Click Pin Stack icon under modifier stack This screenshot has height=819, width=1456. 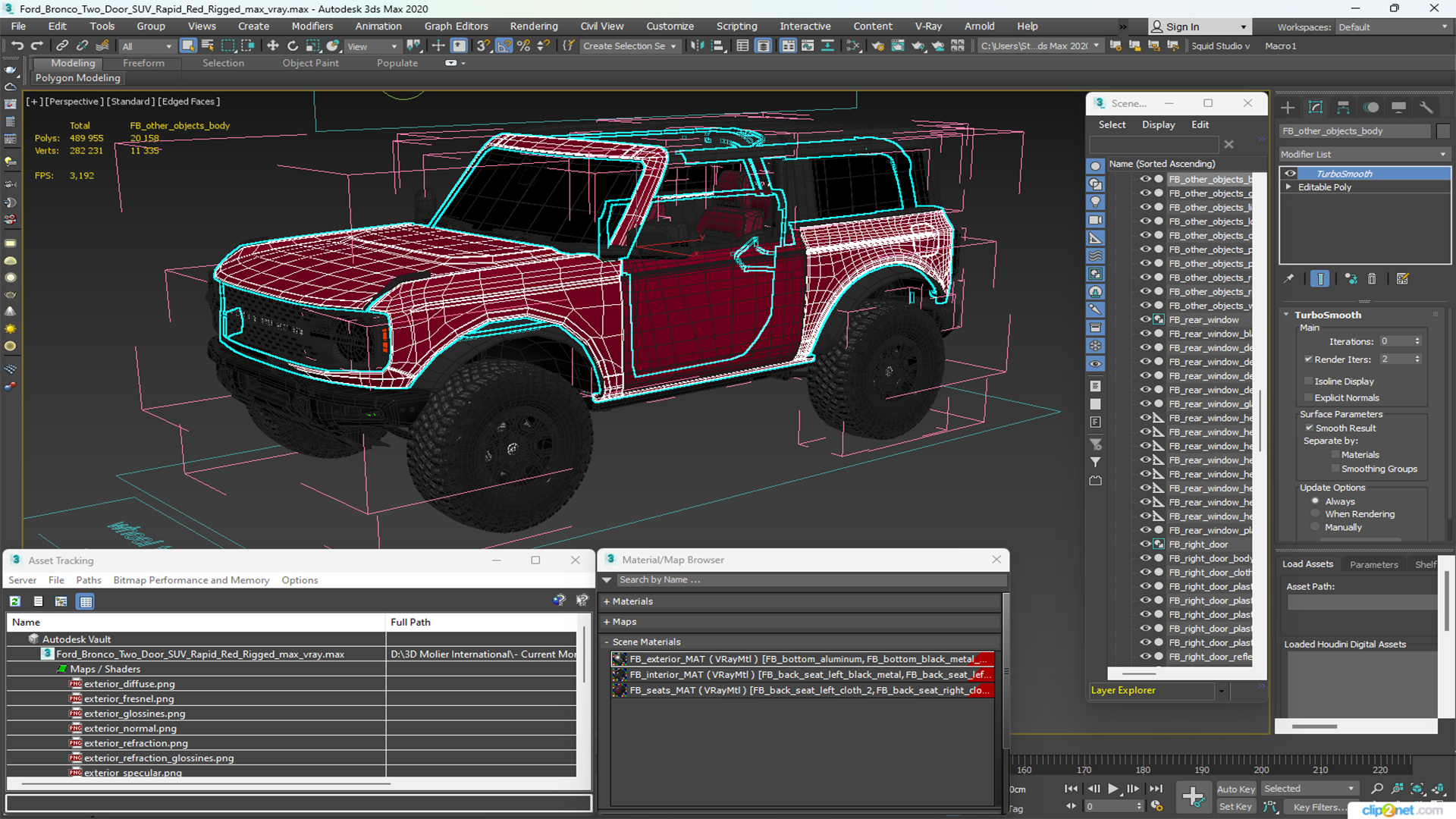[1289, 279]
